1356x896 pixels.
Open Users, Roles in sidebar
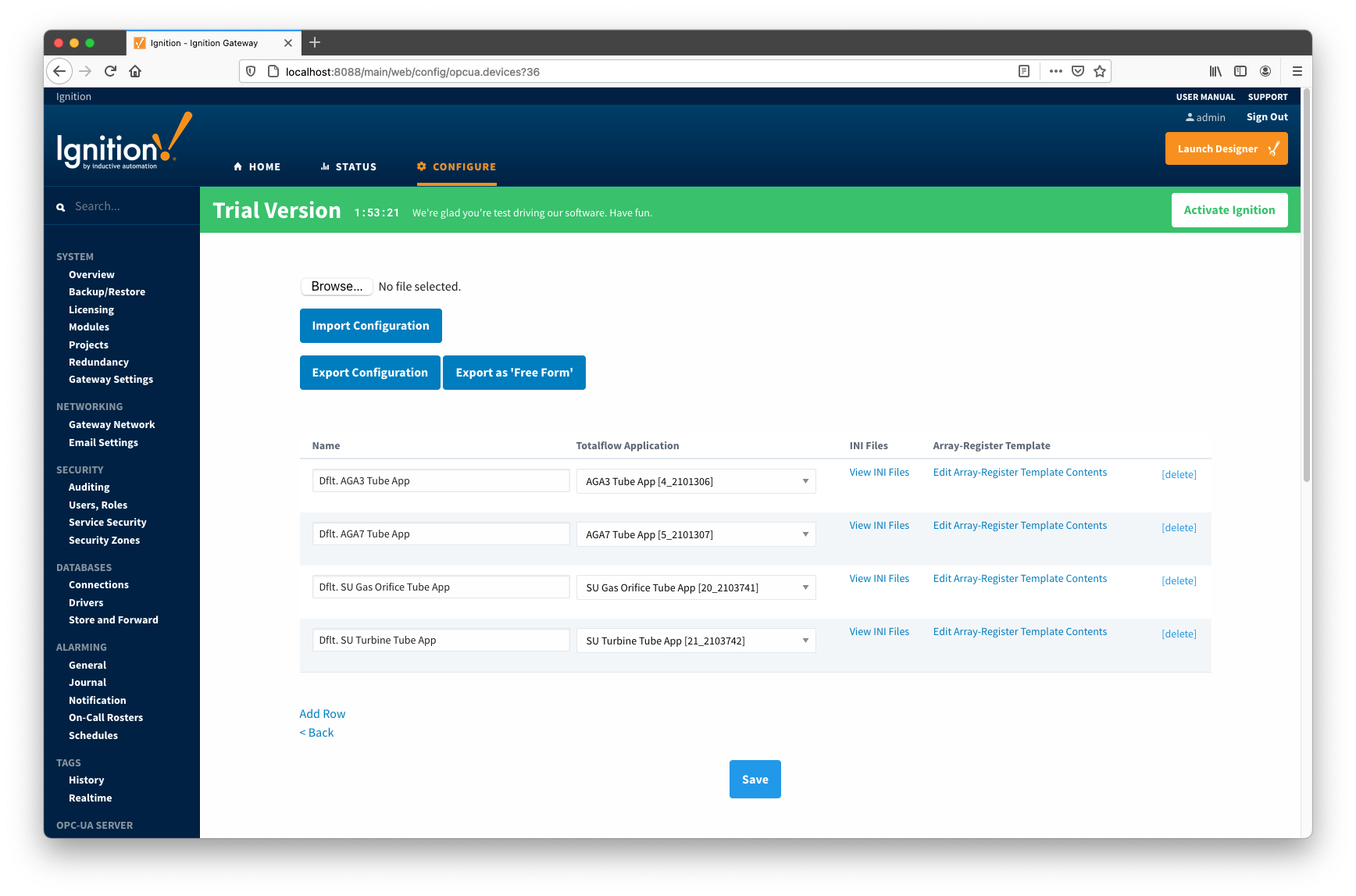pyautogui.click(x=98, y=505)
